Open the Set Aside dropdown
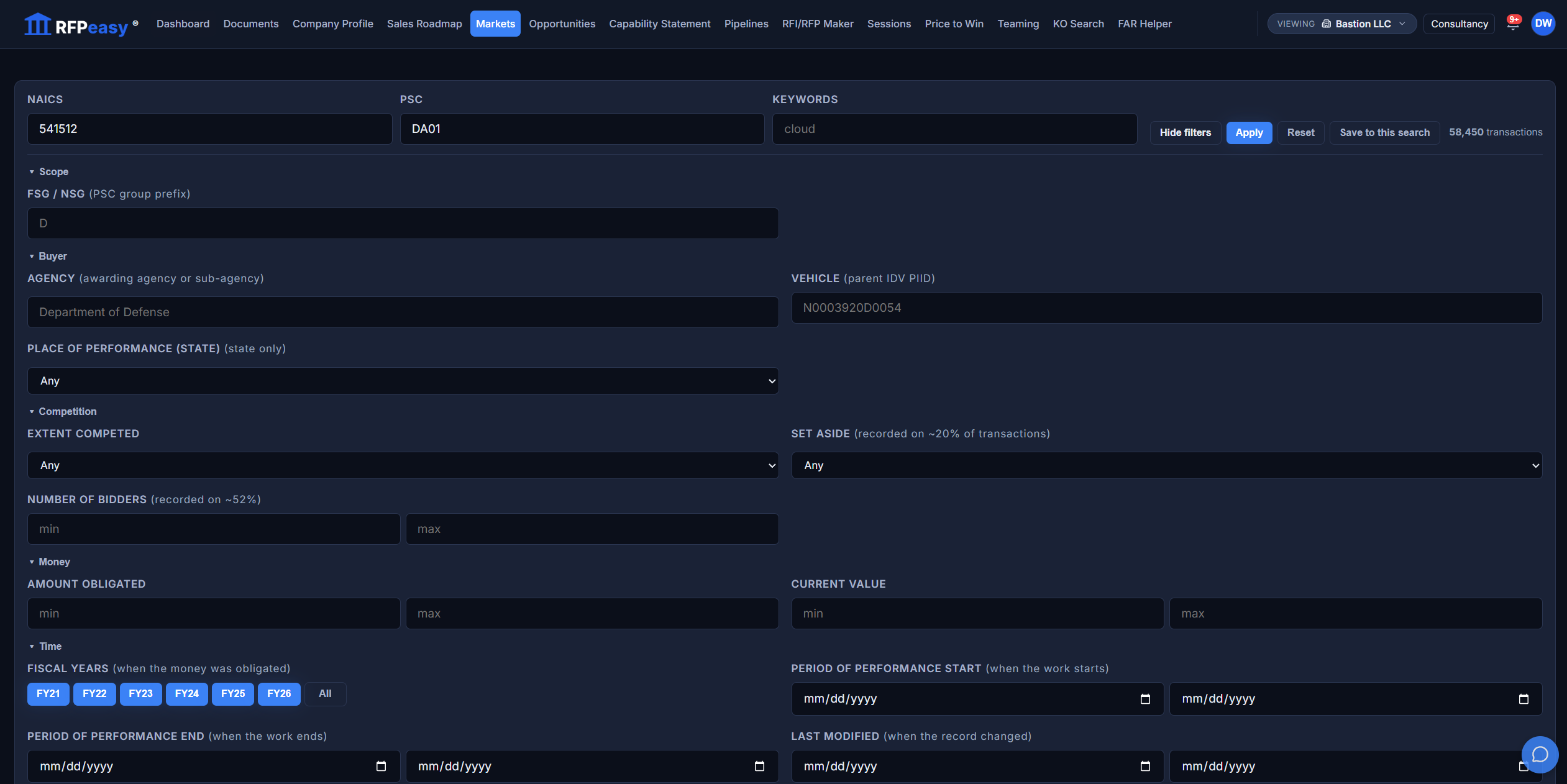This screenshot has width=1567, height=784. tap(1166, 465)
